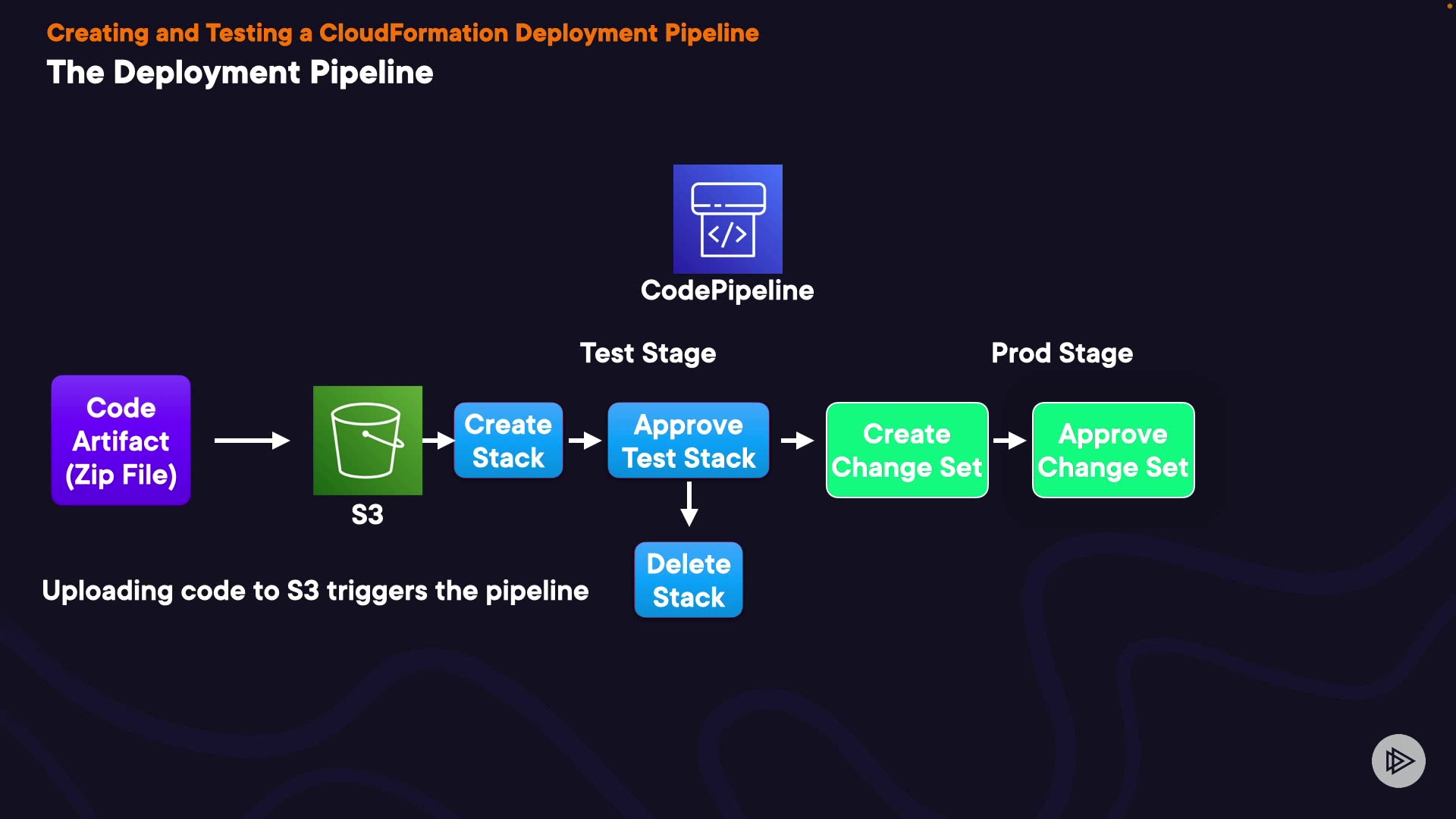Click the orange course title text

[403, 33]
